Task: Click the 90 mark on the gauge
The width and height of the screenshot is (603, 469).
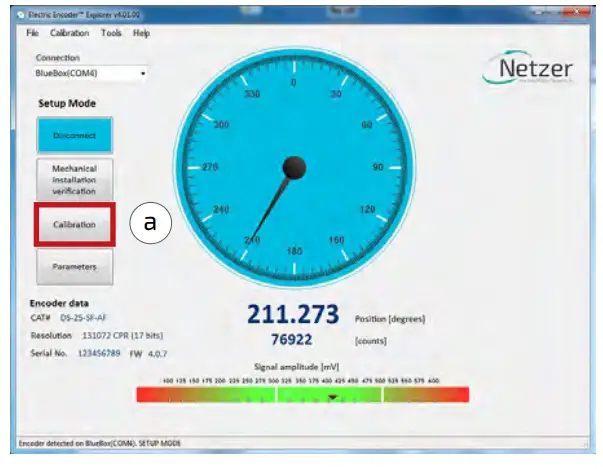Action: [x=378, y=167]
